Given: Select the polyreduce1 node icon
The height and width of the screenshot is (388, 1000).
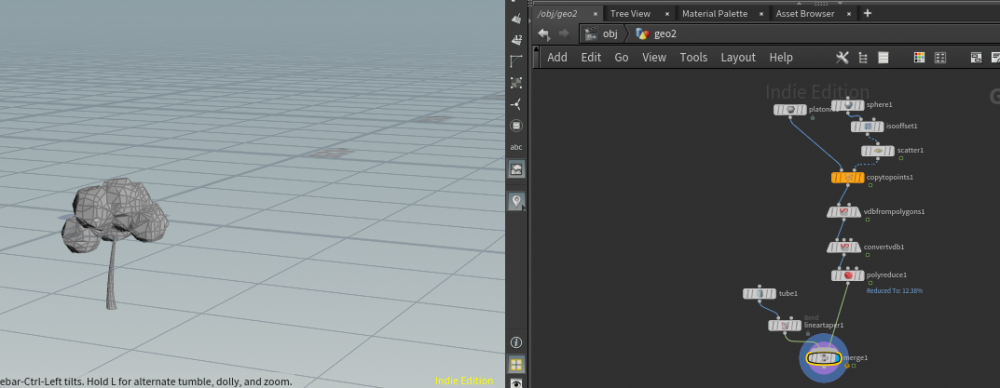Looking at the screenshot, I should click(x=848, y=276).
